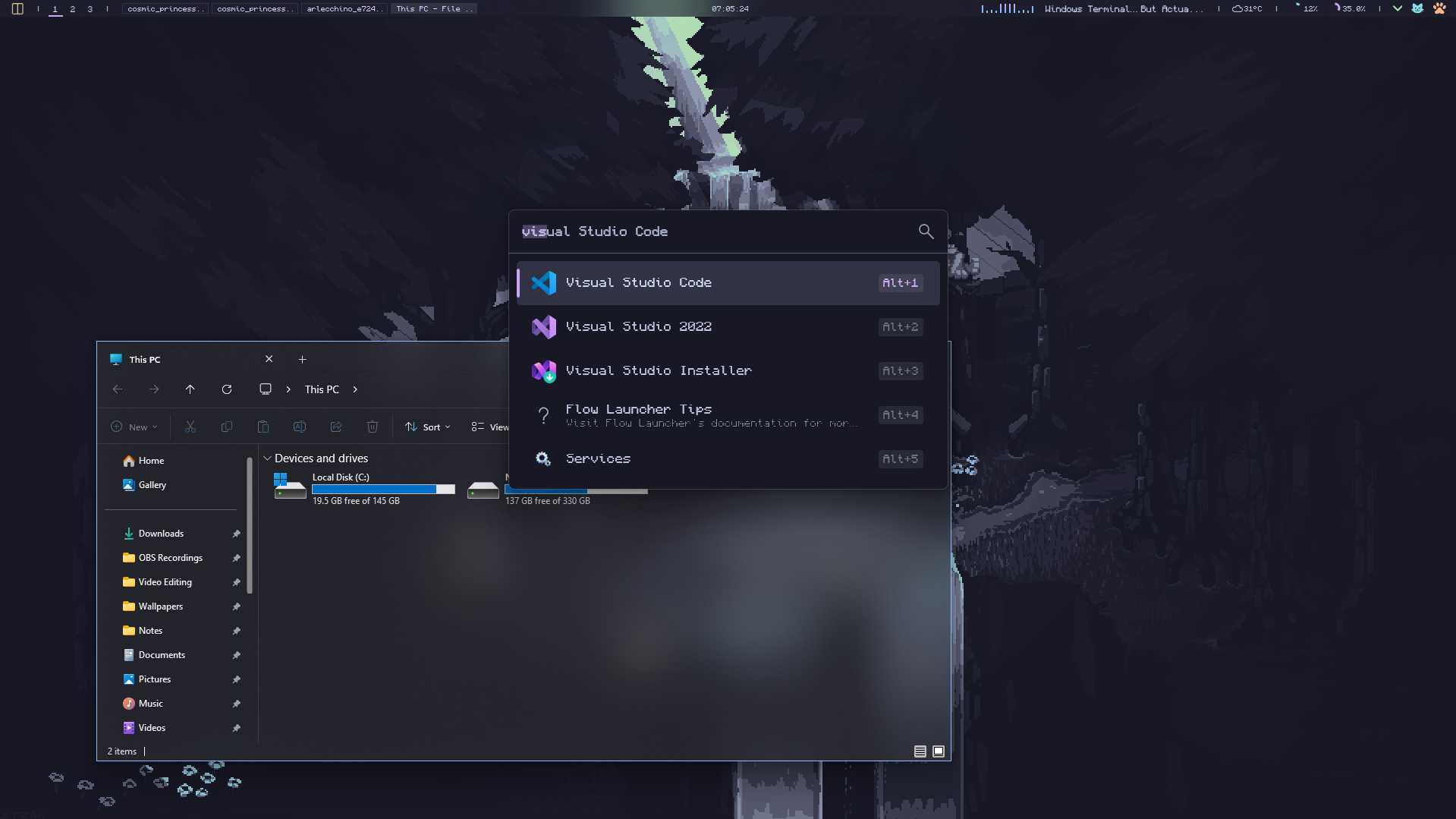1456x819 pixels.
Task: Open the Flow Launcher Tips entry
Action: click(728, 415)
